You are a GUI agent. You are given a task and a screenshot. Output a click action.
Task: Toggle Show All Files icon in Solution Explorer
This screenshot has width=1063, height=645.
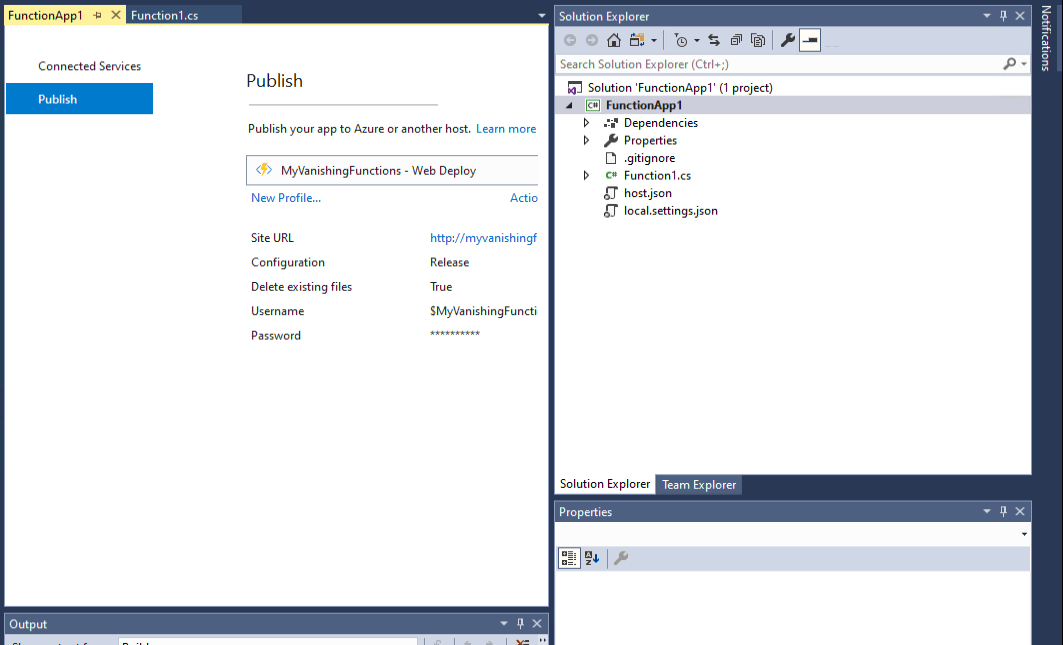758,41
